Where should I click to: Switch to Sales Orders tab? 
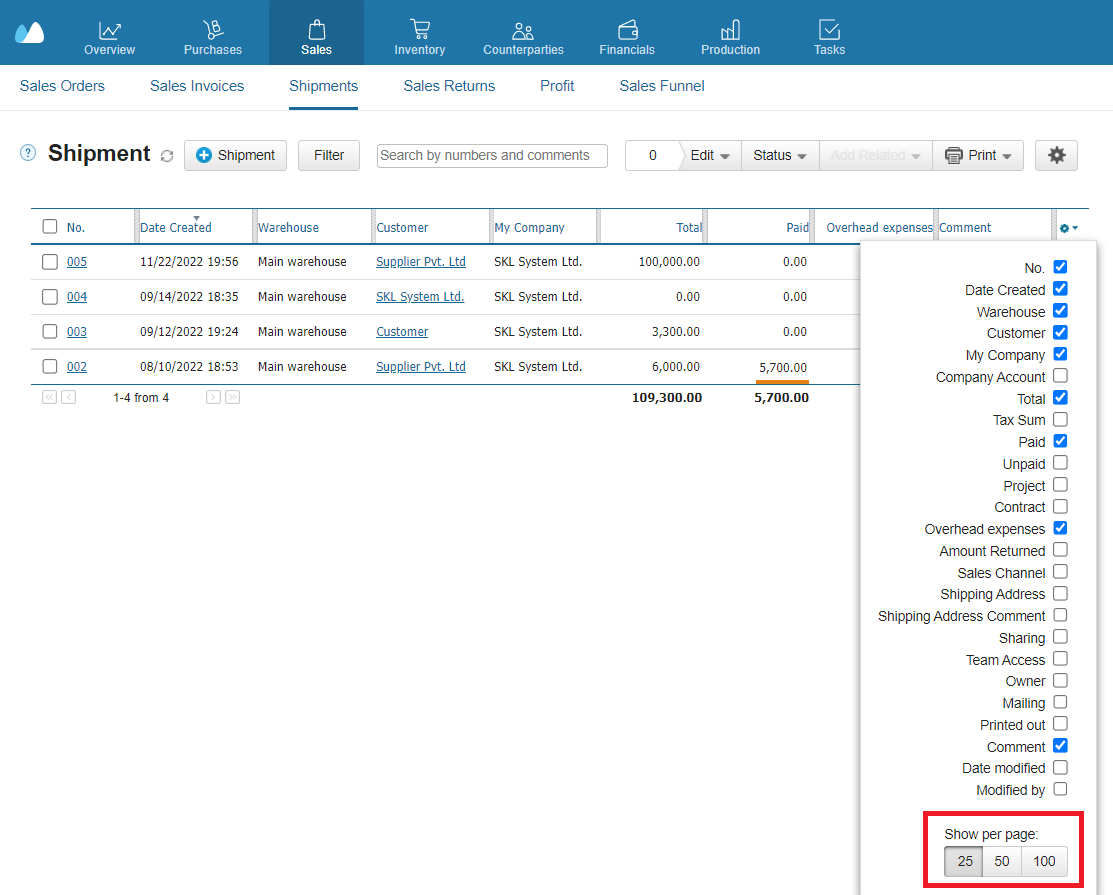coord(62,86)
